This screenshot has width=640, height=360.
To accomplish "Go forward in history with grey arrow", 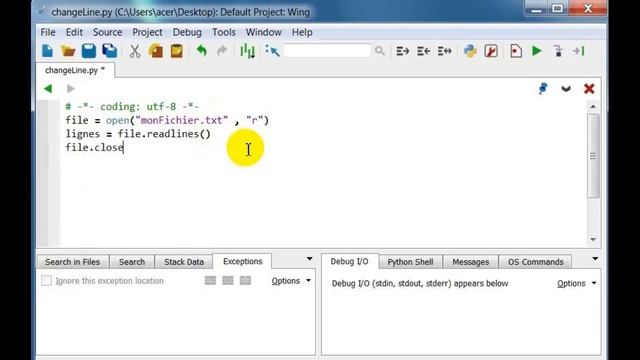I will coord(71,88).
